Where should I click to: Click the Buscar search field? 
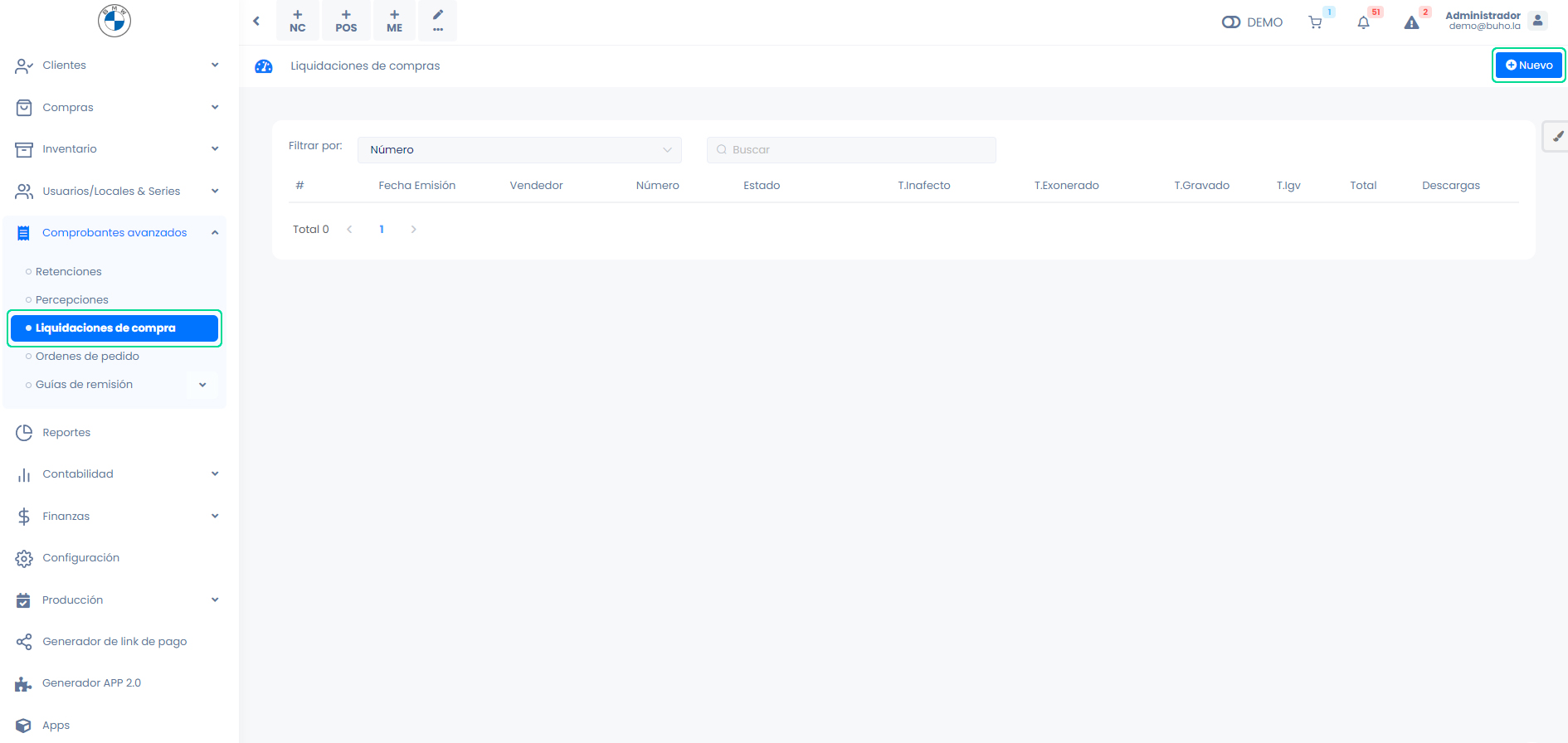(851, 150)
